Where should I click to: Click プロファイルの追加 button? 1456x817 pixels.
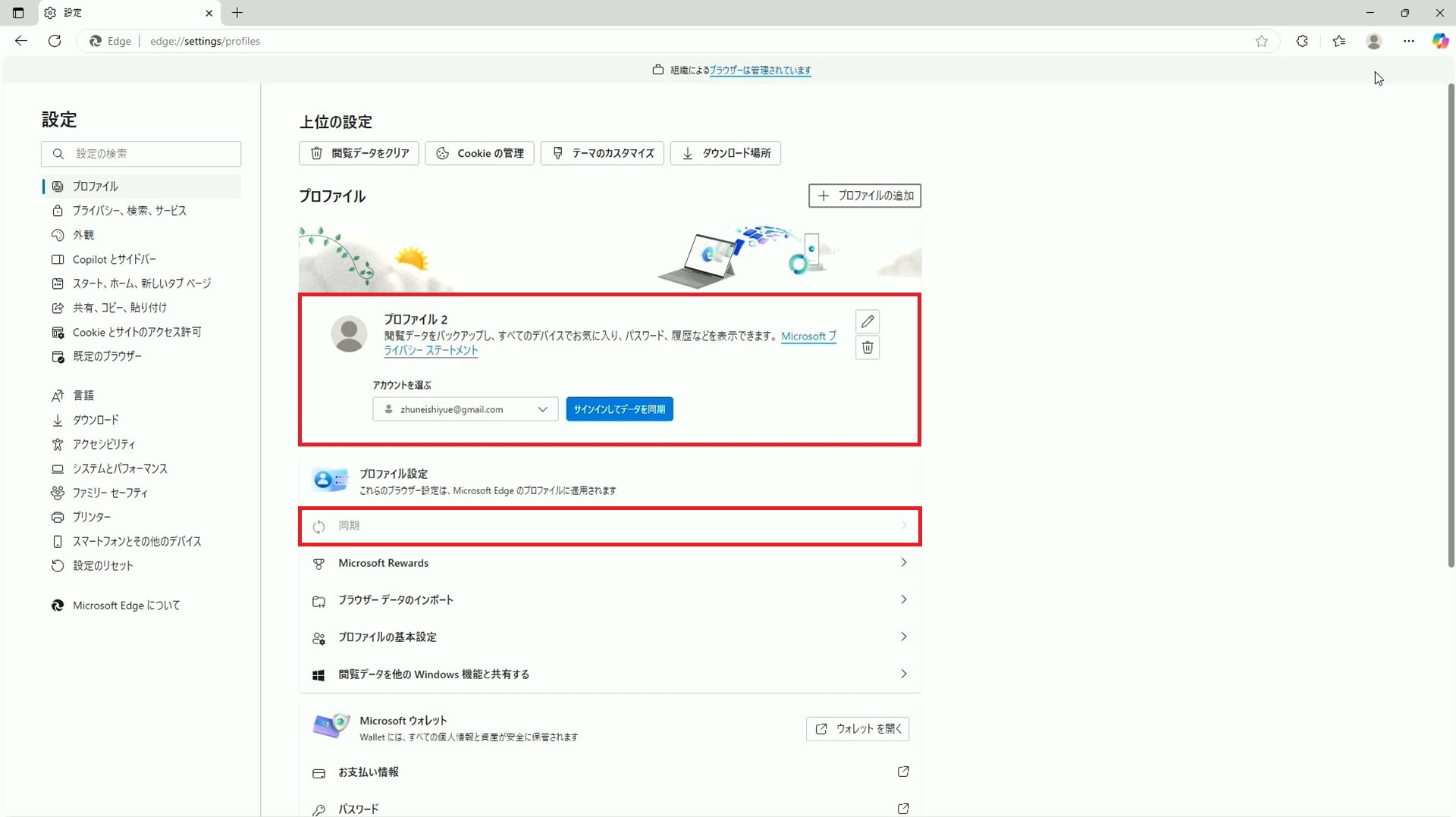pos(864,196)
